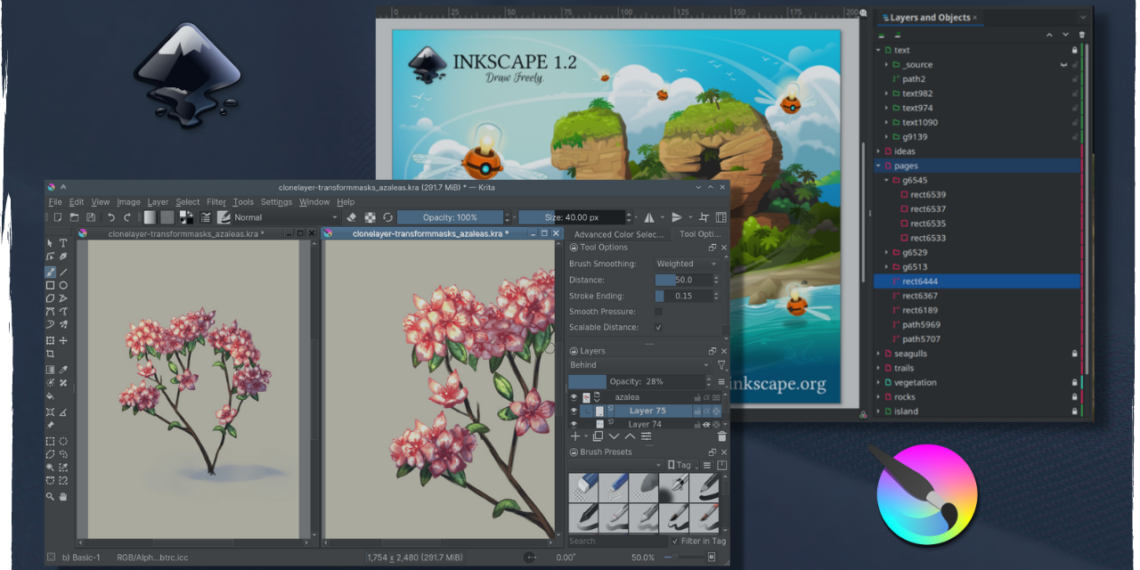The image size is (1140, 570).
Task: Select the Pan hand tool in Krita
Action: 63,497
